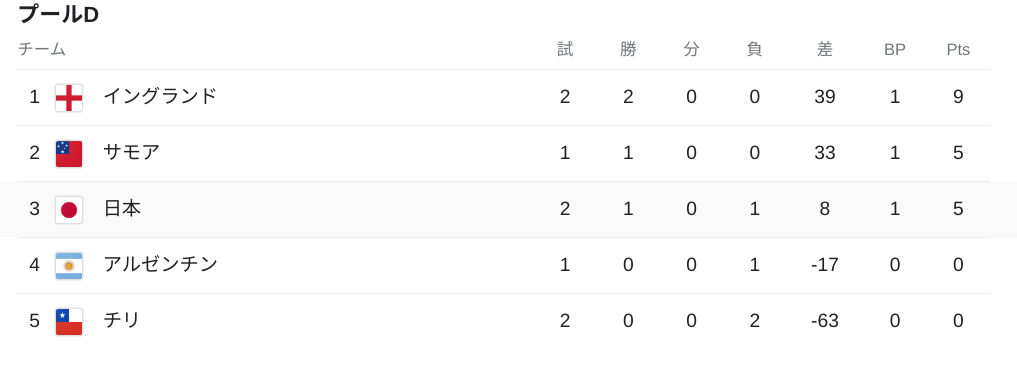This screenshot has height=382, width=1017.
Task: Open the イングランド team link
Action: (160, 97)
